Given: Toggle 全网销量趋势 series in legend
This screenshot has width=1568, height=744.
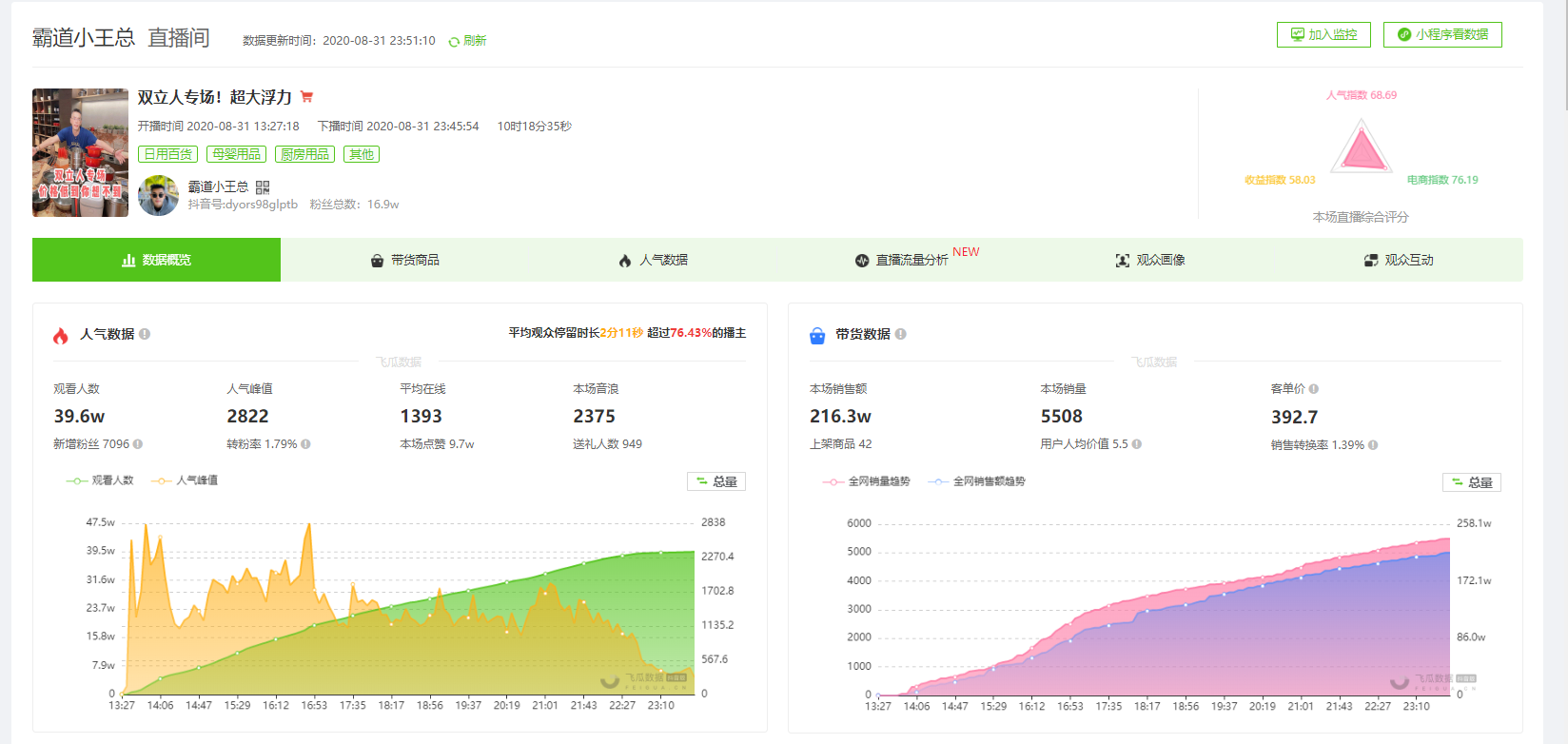Looking at the screenshot, I should pos(867,481).
